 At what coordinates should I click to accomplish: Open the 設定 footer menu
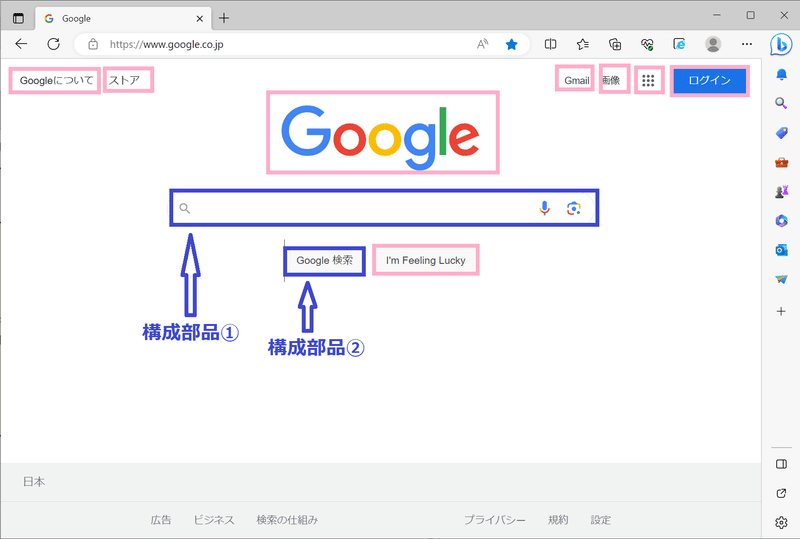click(x=601, y=520)
